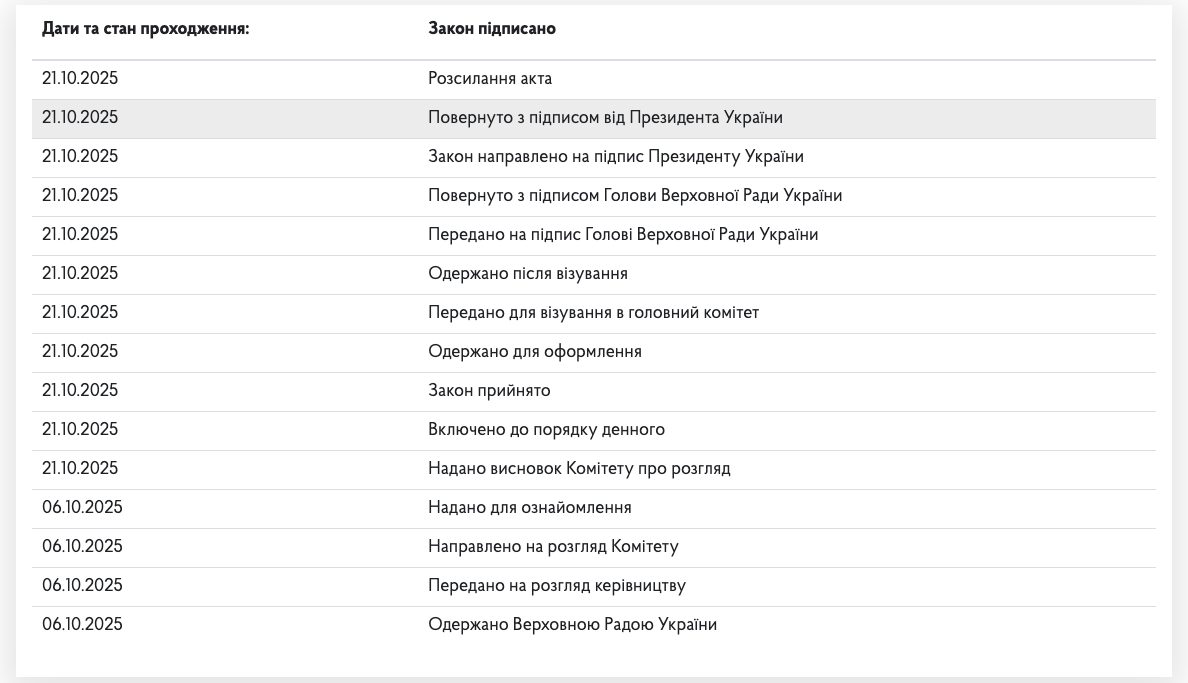Click the 'Одержано після візування' entry
The image size is (1188, 683).
click(x=528, y=274)
